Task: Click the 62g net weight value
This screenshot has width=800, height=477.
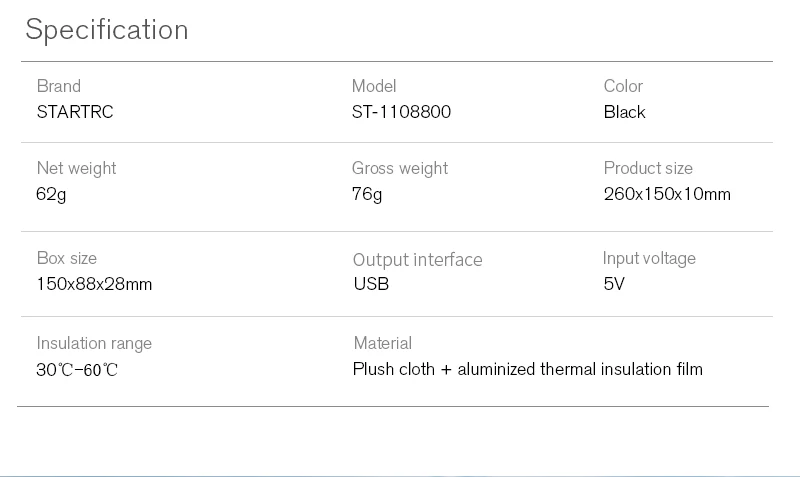Action: click(51, 194)
